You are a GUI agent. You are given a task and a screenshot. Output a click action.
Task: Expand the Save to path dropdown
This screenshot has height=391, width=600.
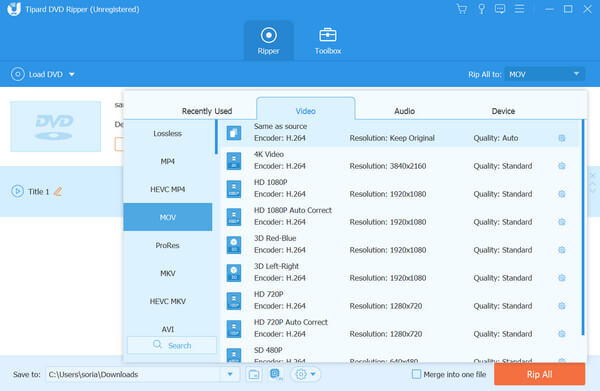point(230,374)
